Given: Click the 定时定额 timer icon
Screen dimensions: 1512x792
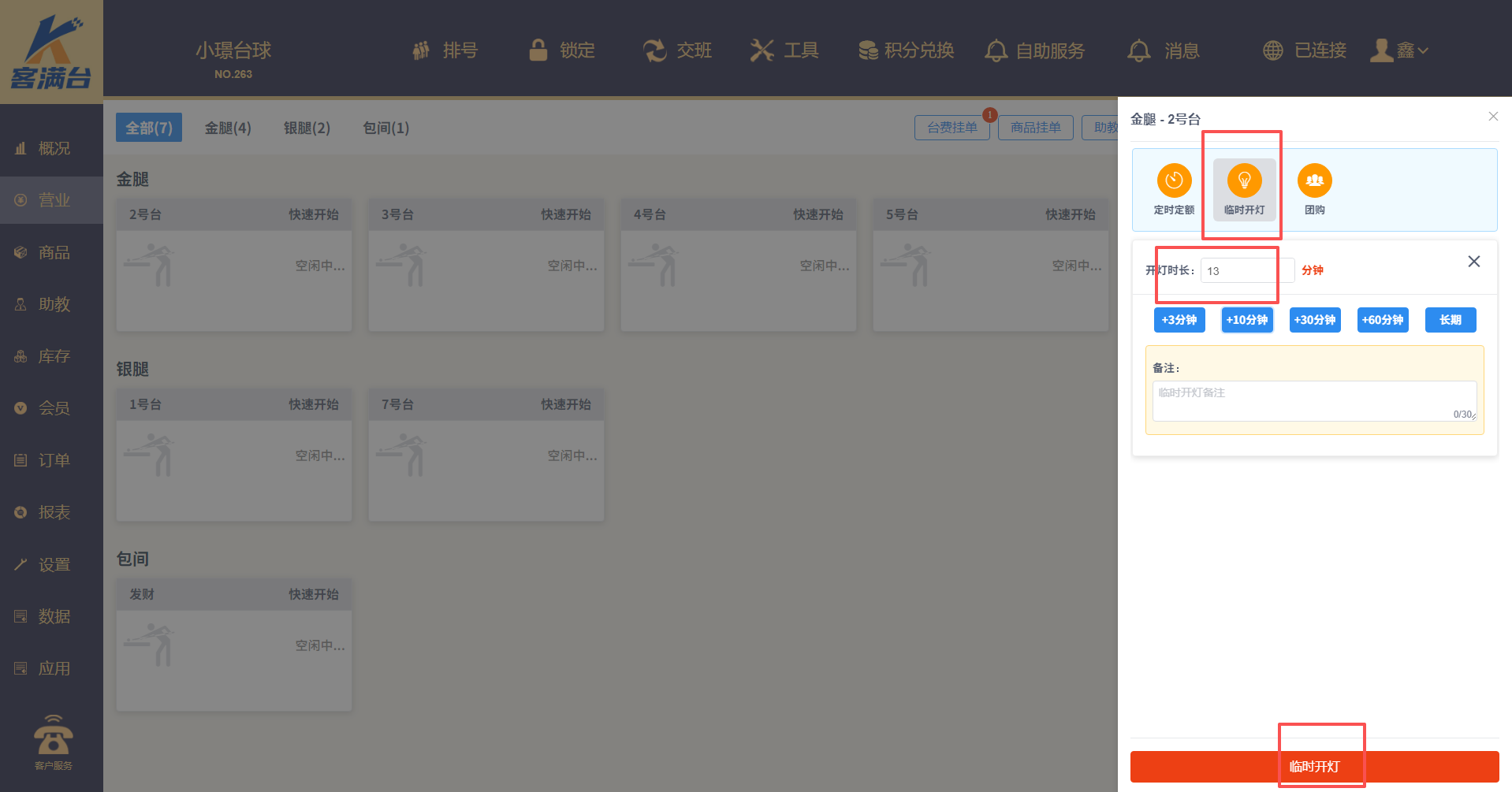Looking at the screenshot, I should pos(1174,181).
